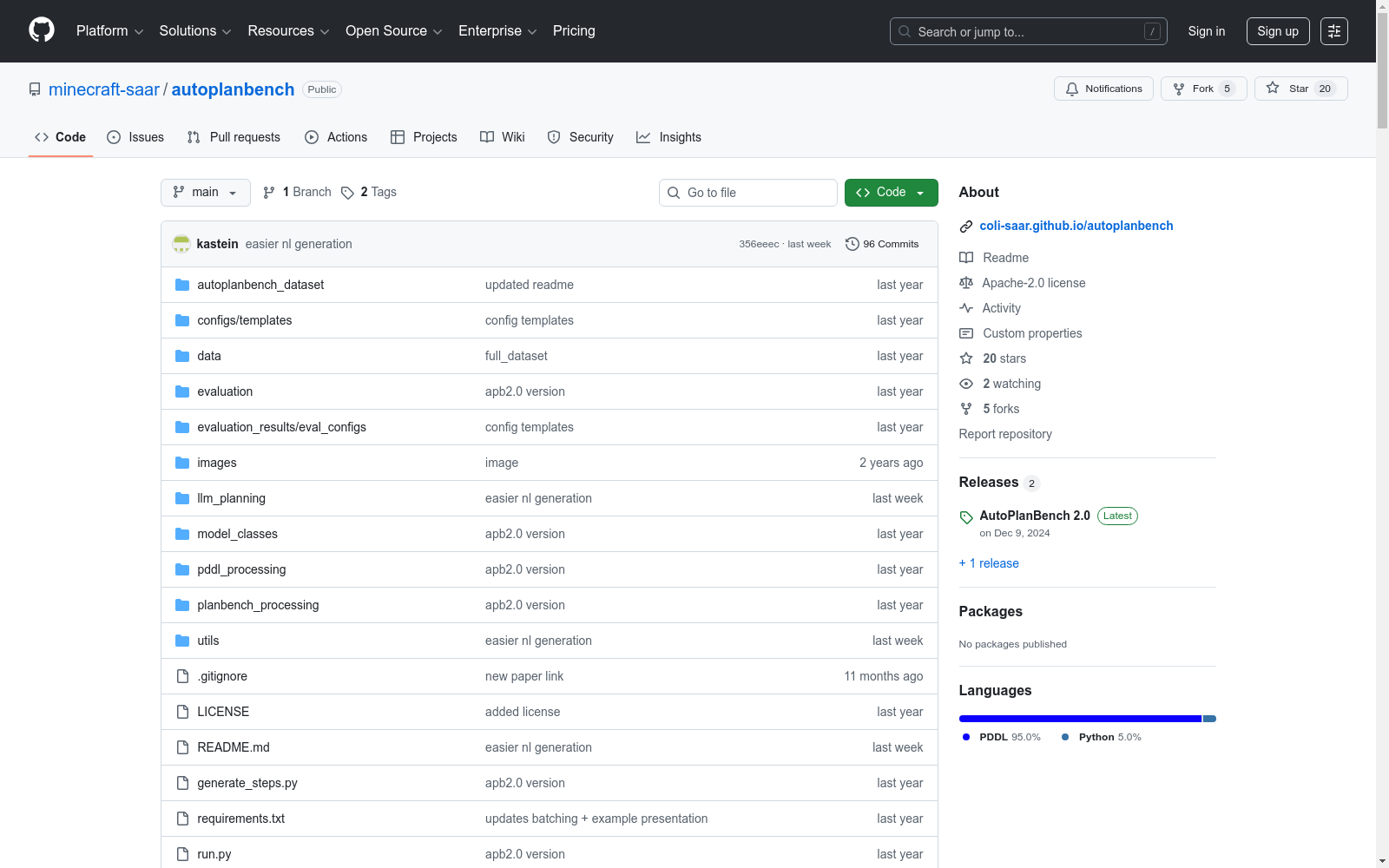Click Report repository link

(x=1005, y=434)
